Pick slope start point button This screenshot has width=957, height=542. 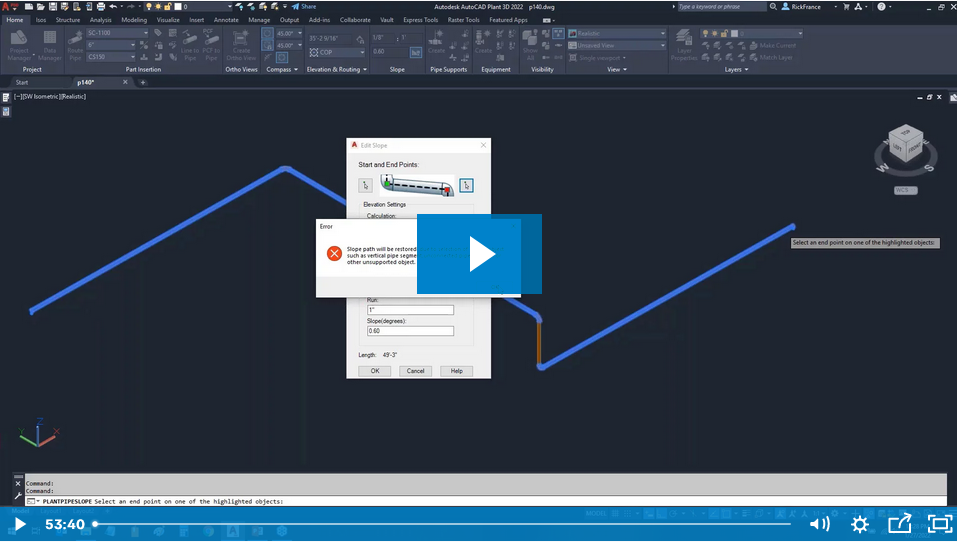pos(366,186)
